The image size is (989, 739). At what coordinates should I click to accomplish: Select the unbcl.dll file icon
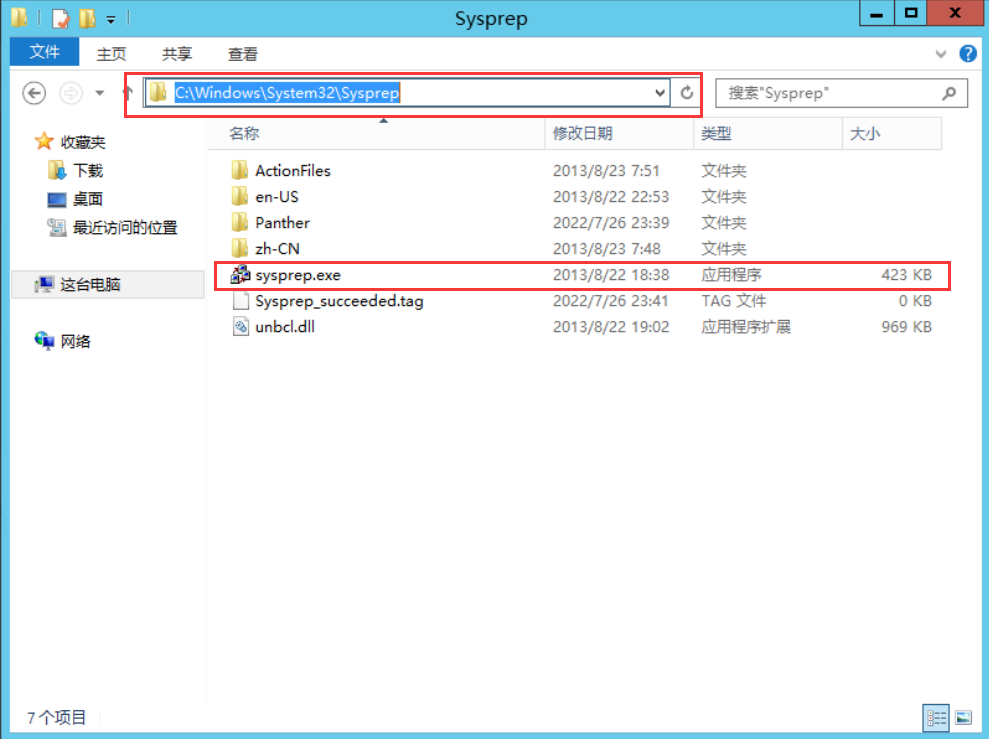point(240,327)
